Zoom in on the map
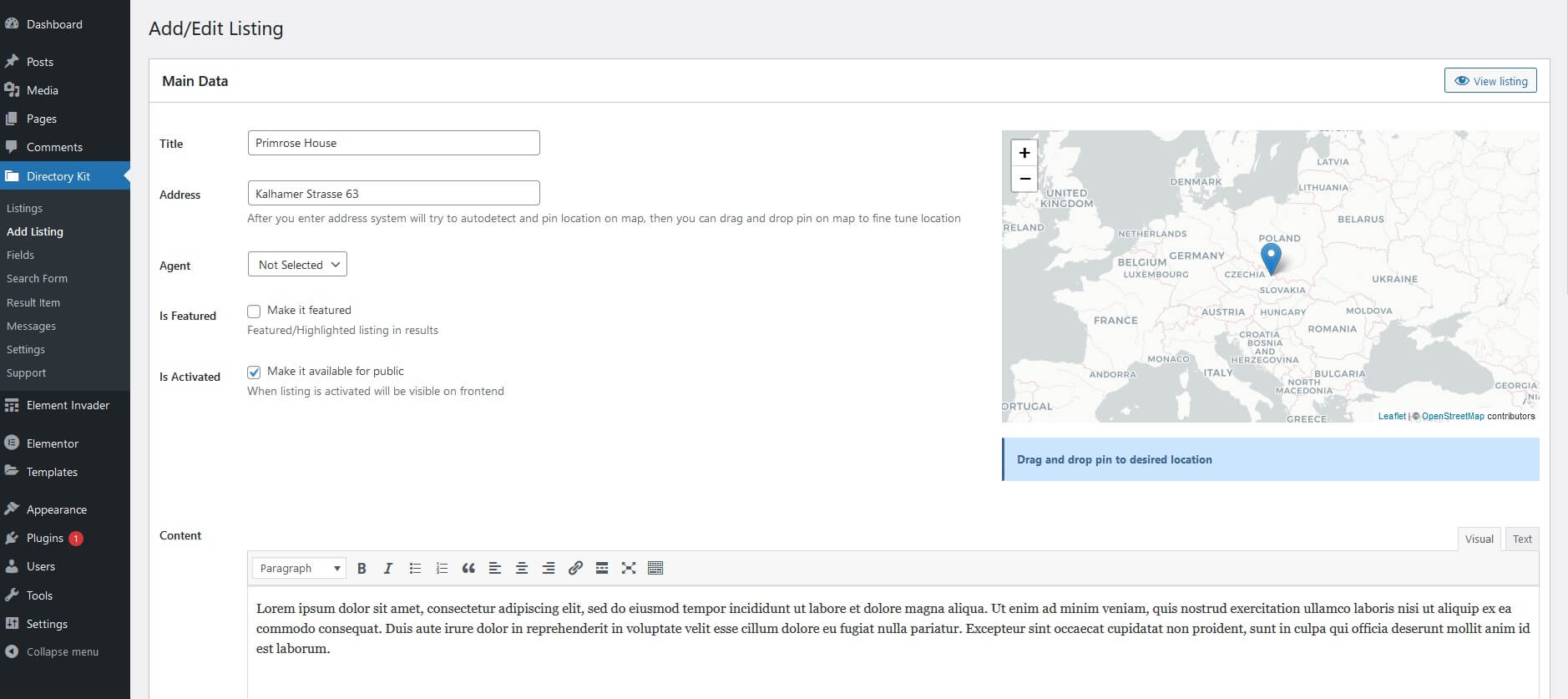Image resolution: width=1568 pixels, height=699 pixels. click(x=1024, y=153)
